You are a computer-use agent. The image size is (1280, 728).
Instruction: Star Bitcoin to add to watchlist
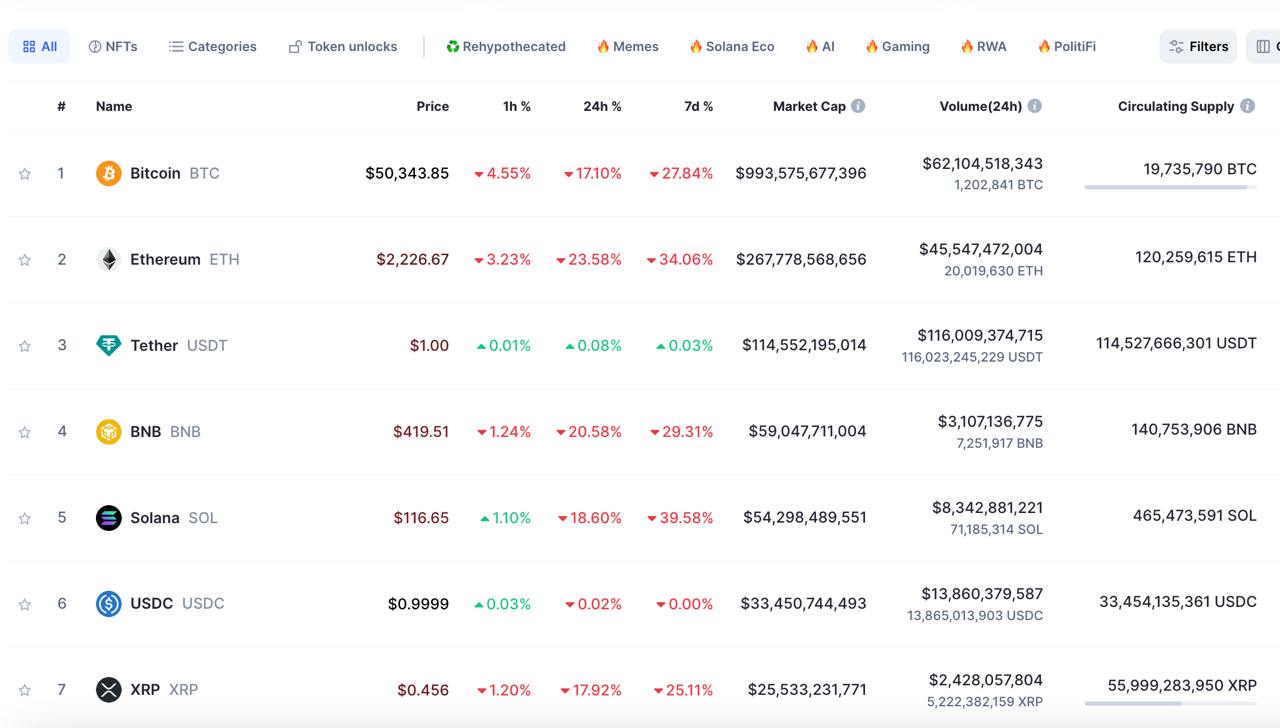(x=24, y=174)
